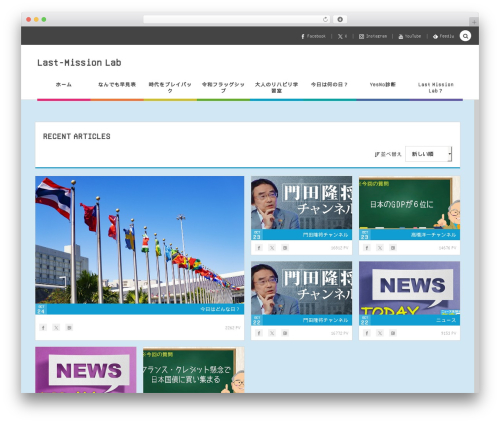Go to the ホーム menu item
The width and height of the screenshot is (500, 423).
[64, 85]
